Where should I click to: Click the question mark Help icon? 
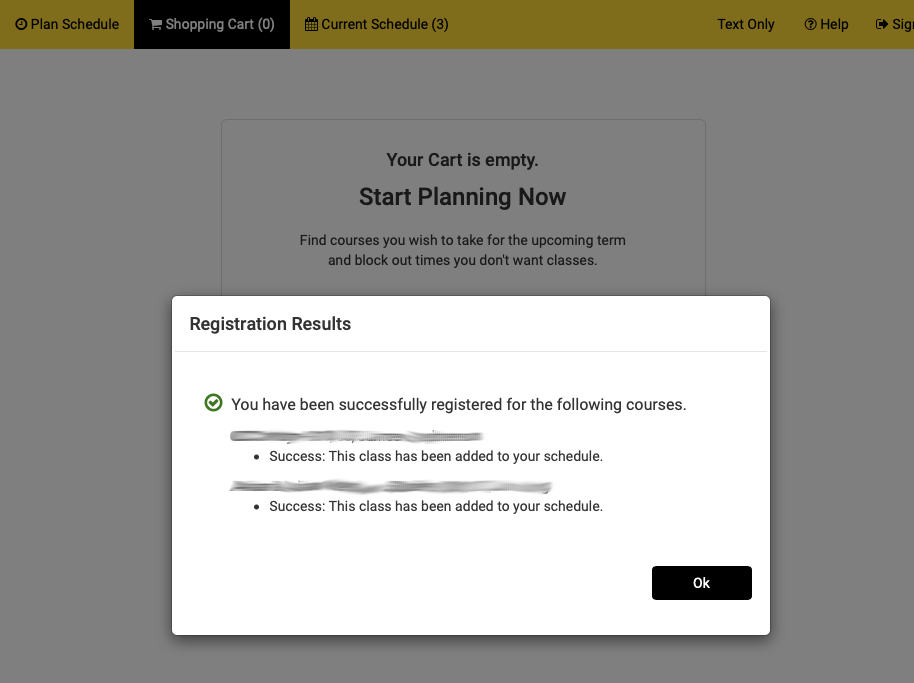tap(810, 24)
